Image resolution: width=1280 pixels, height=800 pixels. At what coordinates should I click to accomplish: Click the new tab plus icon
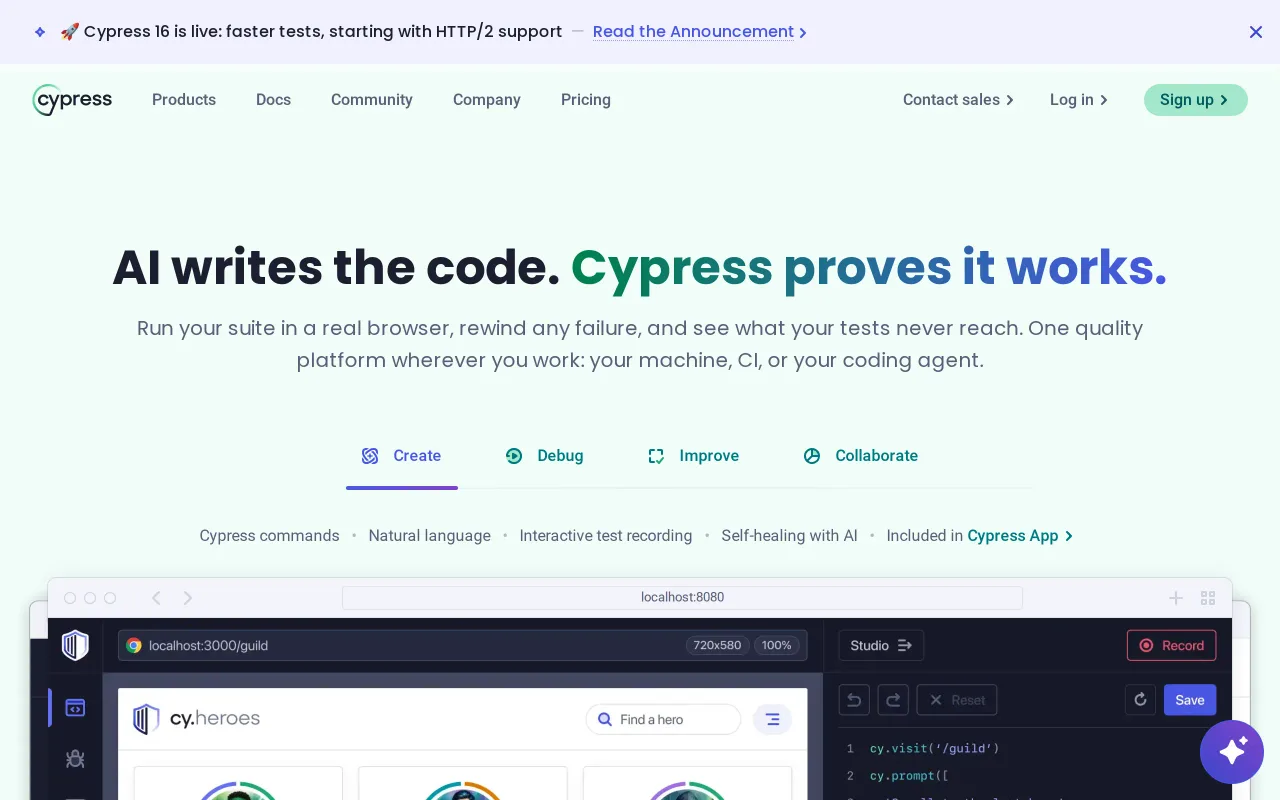tap(1176, 598)
